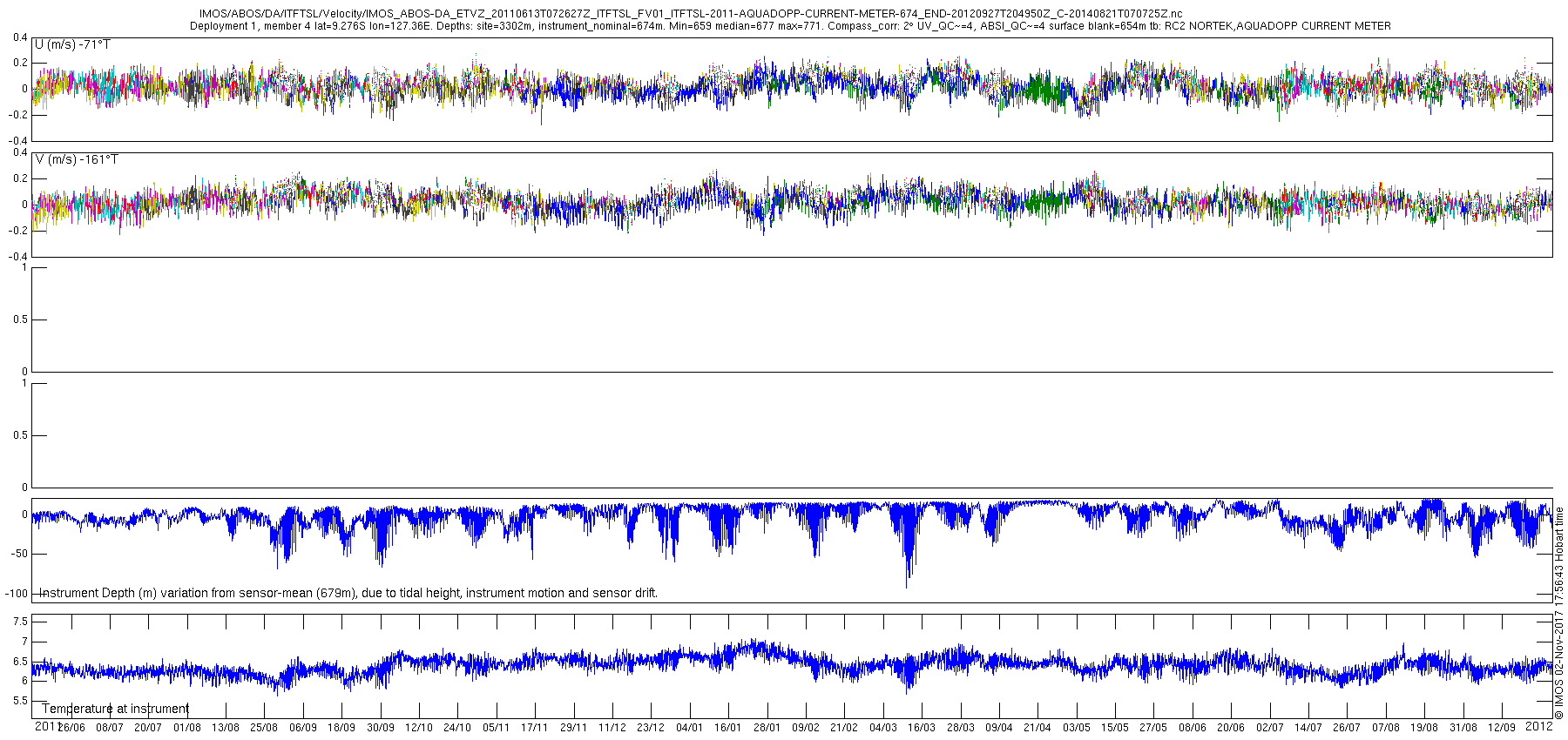Click the '02/07' date tick label
Image resolution: width=1568 pixels, height=740 pixels.
1268,728
